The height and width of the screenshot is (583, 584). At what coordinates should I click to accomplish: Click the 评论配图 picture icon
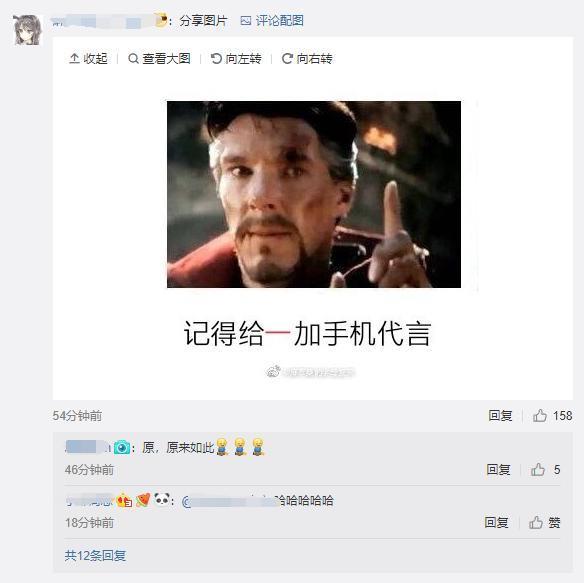point(245,20)
